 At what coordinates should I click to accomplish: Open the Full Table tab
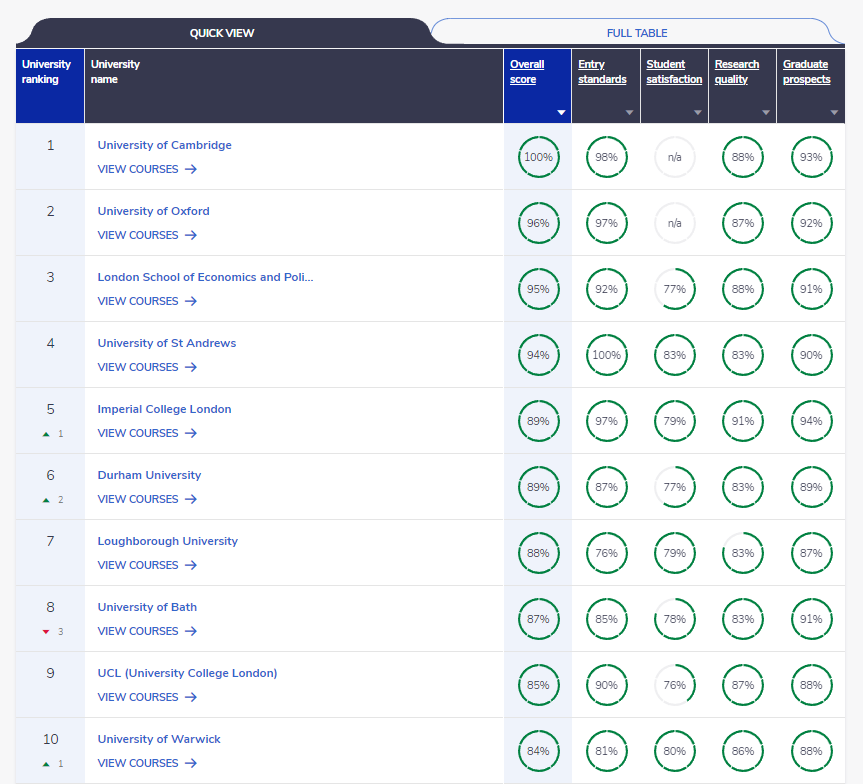(x=637, y=33)
